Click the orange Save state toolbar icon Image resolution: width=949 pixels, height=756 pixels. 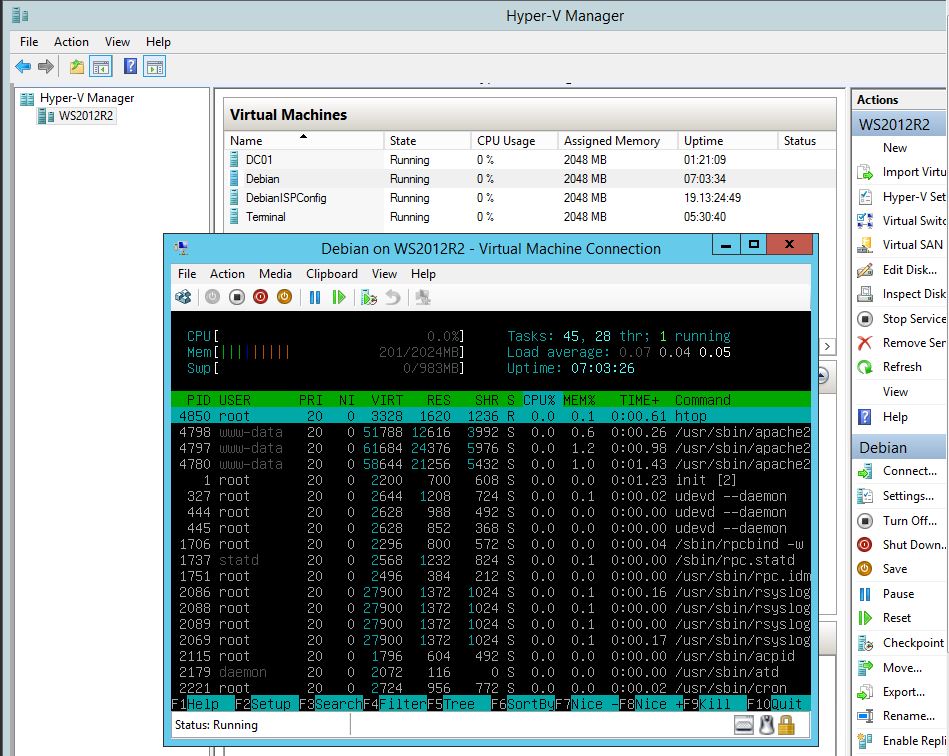click(284, 297)
